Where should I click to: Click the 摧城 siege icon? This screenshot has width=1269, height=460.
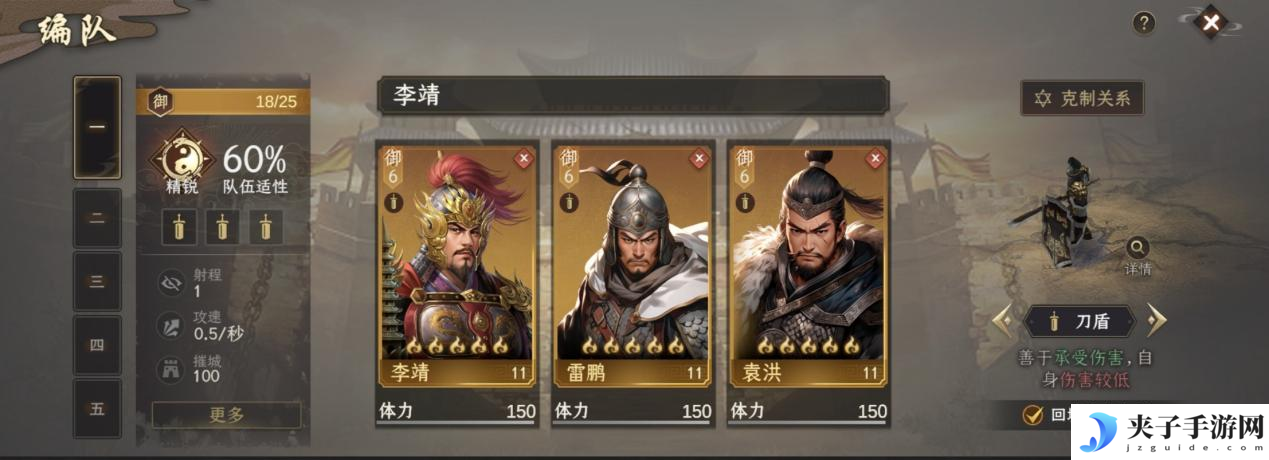click(172, 367)
